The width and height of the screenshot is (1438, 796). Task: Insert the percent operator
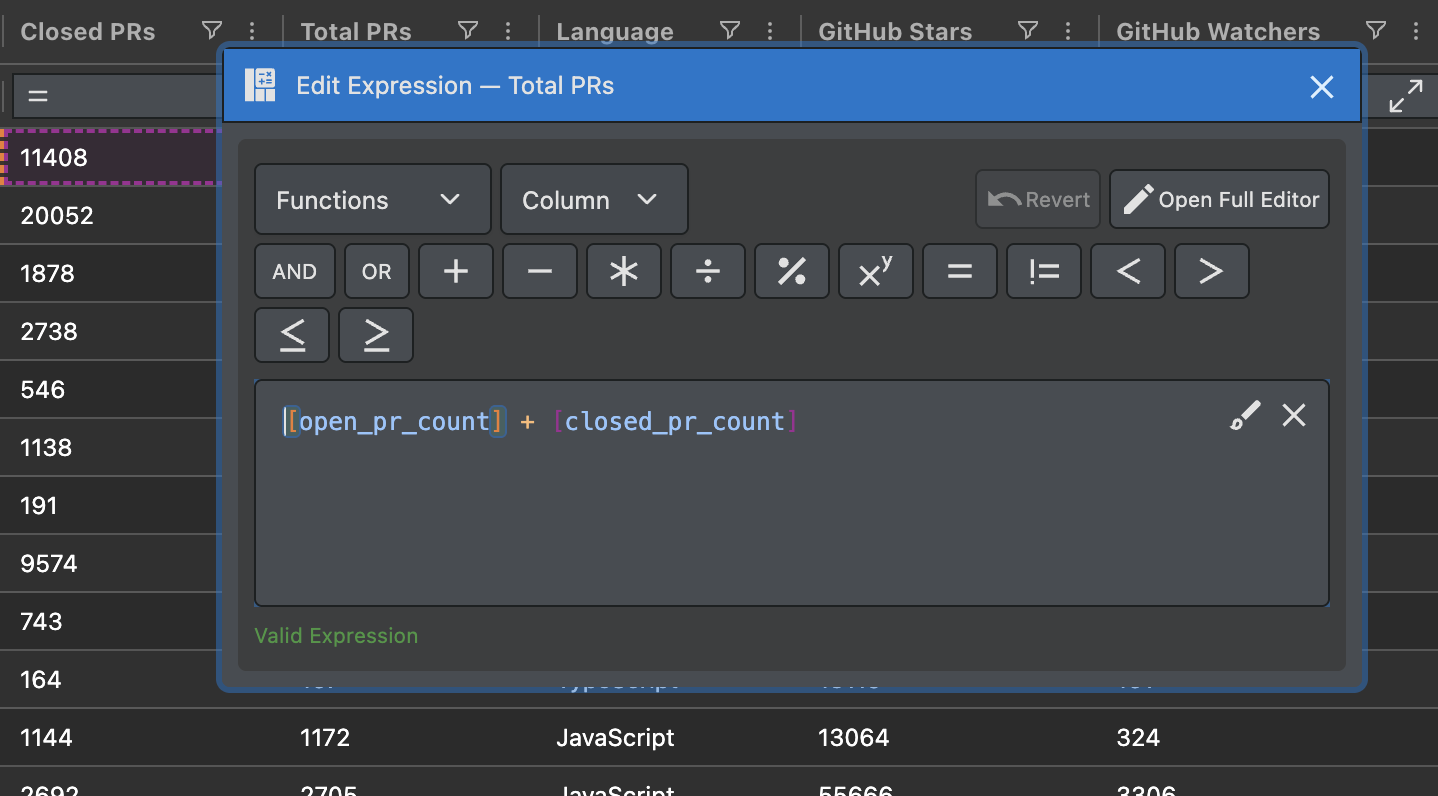click(792, 271)
